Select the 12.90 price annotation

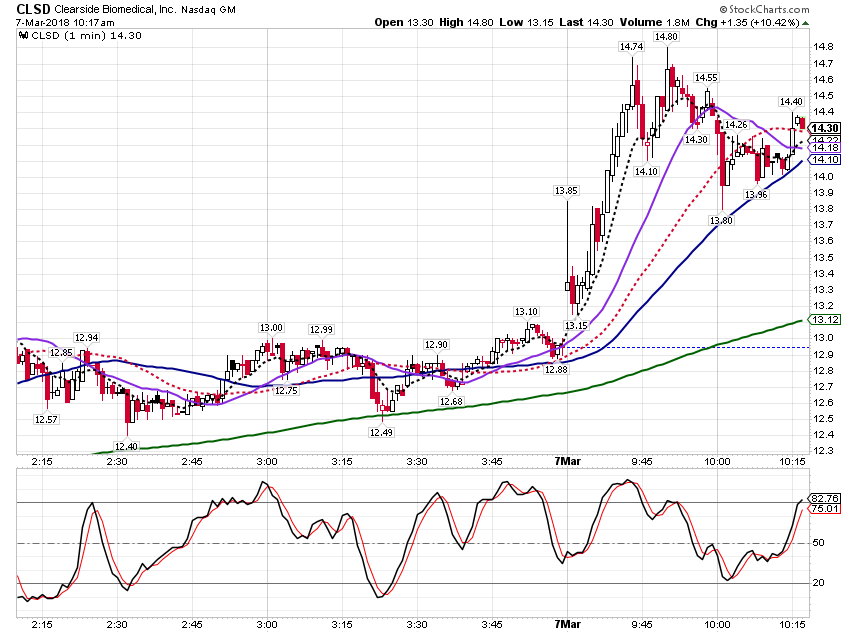(436, 345)
